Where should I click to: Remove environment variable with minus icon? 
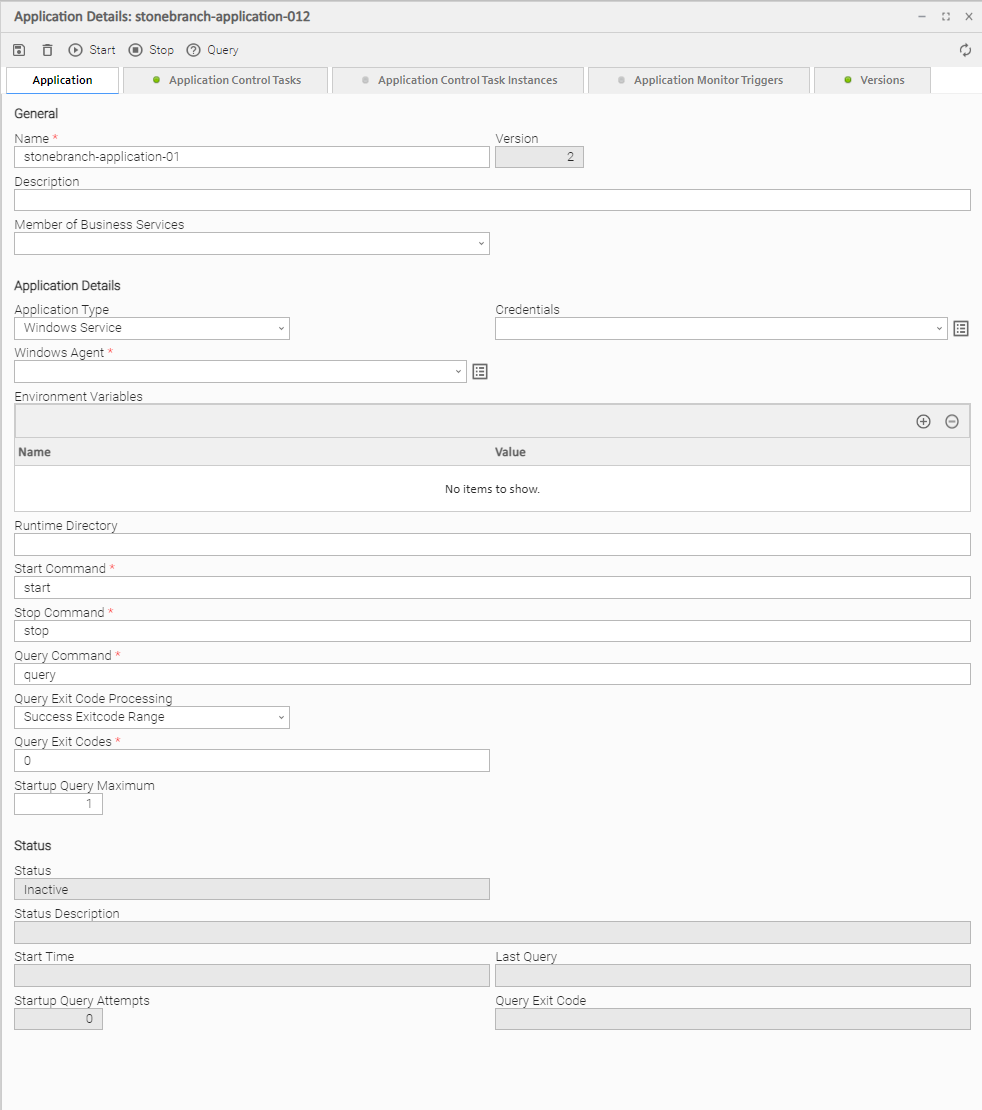click(x=952, y=422)
